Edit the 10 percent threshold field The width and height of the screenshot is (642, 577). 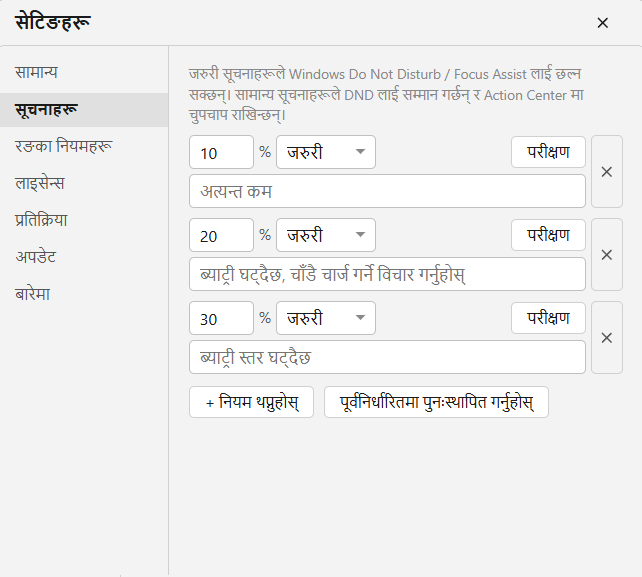pos(222,152)
